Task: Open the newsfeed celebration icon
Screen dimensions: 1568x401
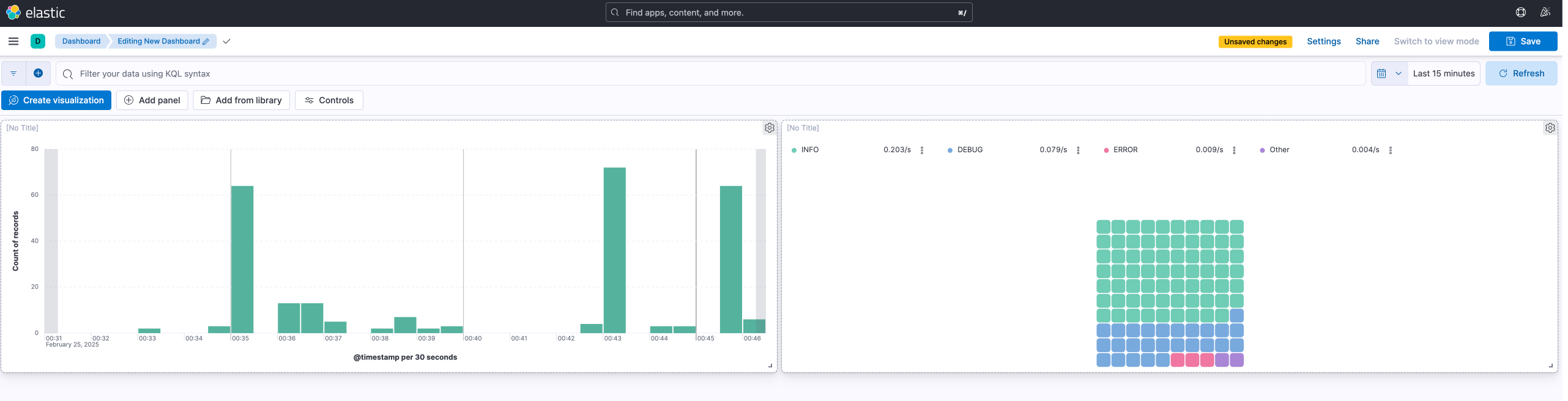Action: point(1545,12)
